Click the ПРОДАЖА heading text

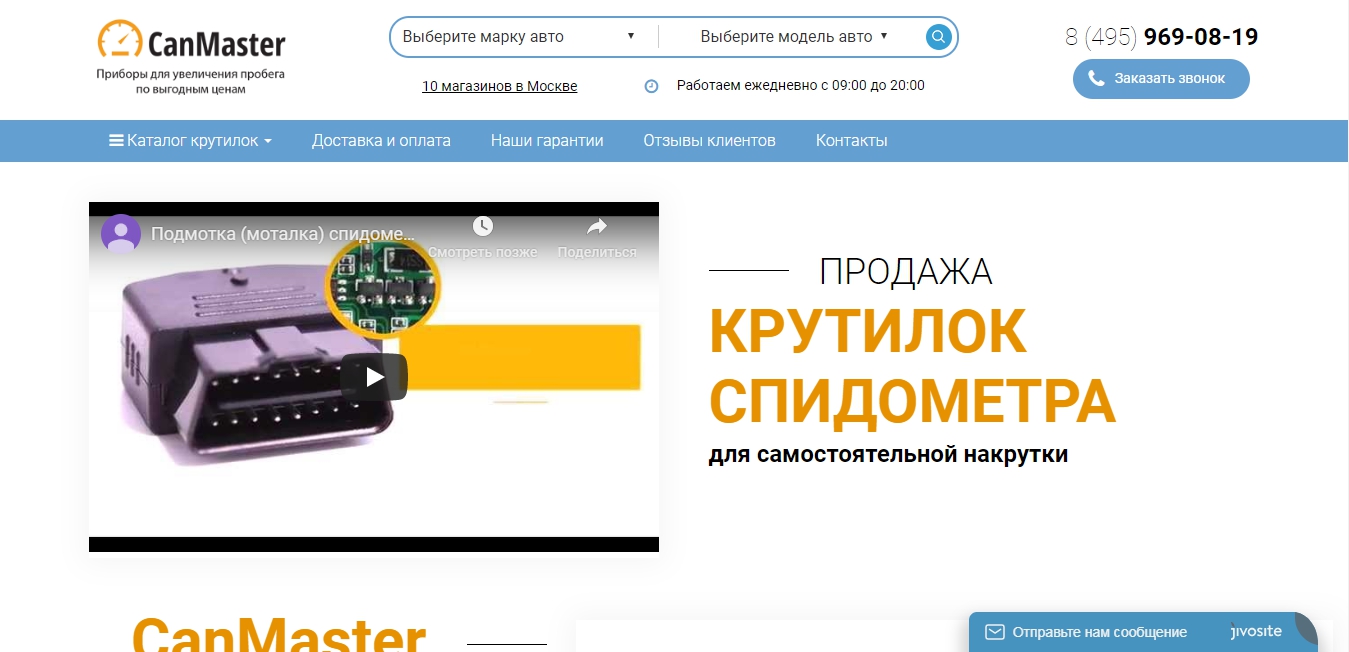(905, 271)
